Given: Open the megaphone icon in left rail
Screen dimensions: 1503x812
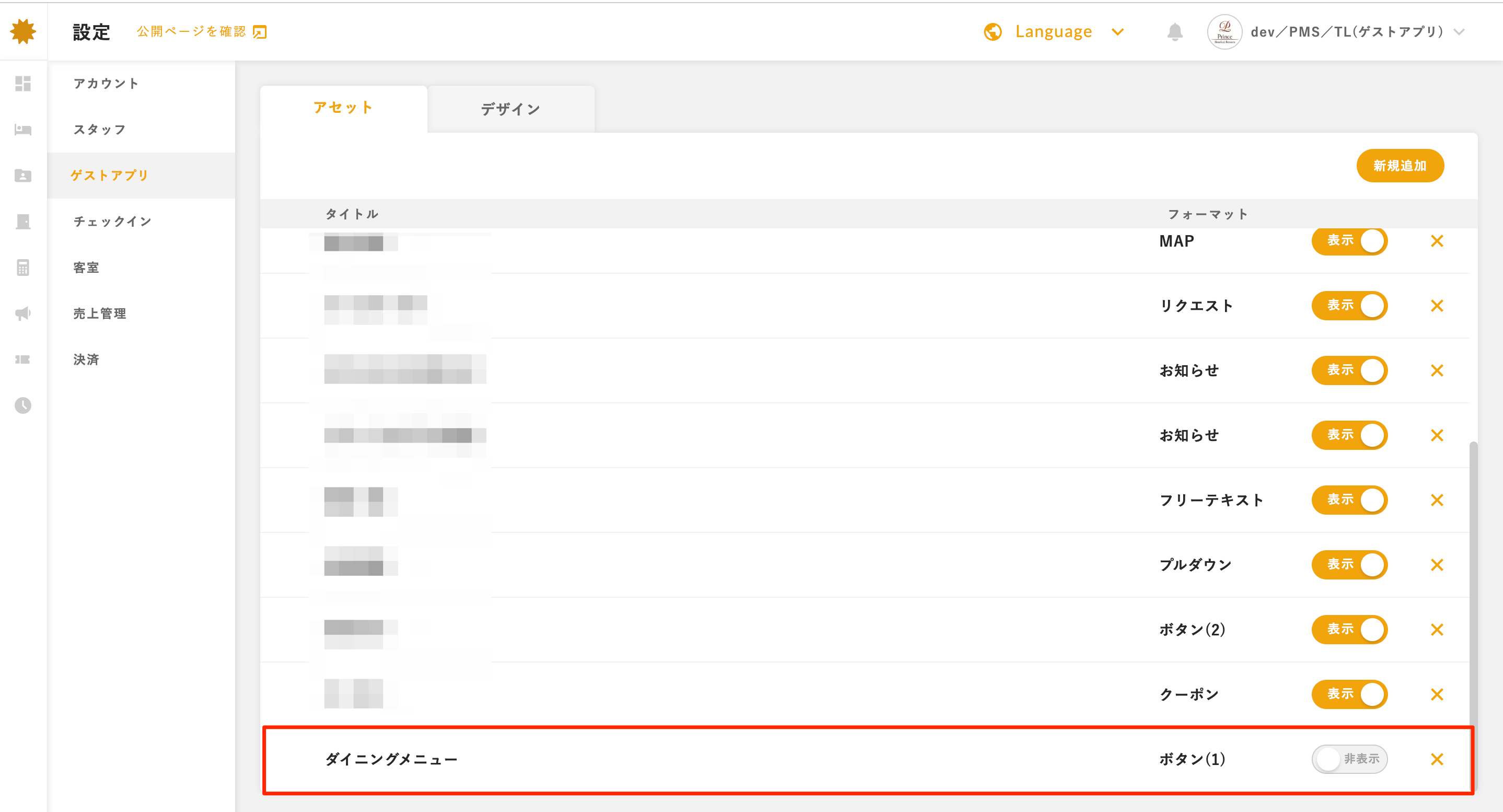Looking at the screenshot, I should click(24, 314).
